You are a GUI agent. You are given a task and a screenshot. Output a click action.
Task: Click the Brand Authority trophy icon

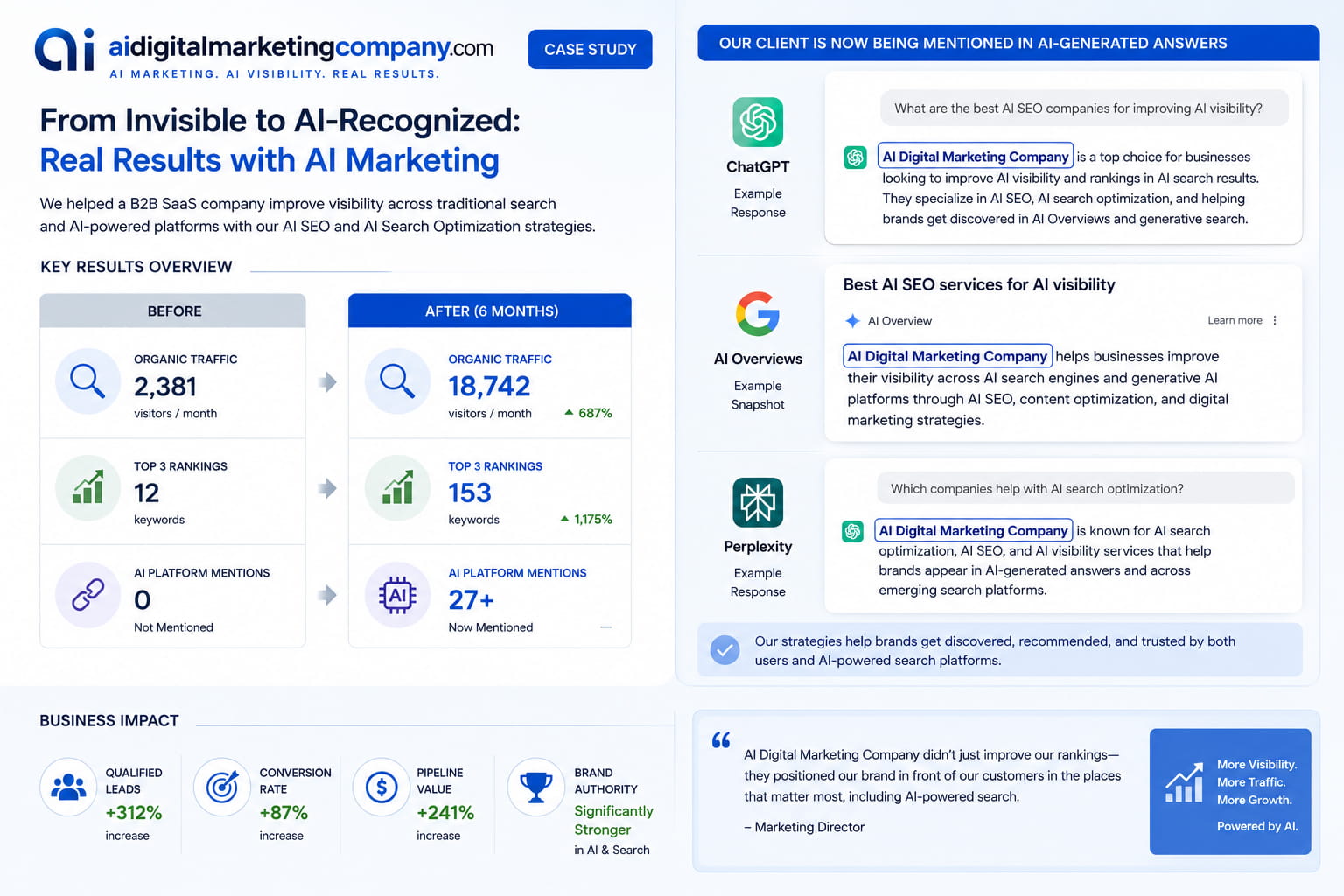pos(536,787)
